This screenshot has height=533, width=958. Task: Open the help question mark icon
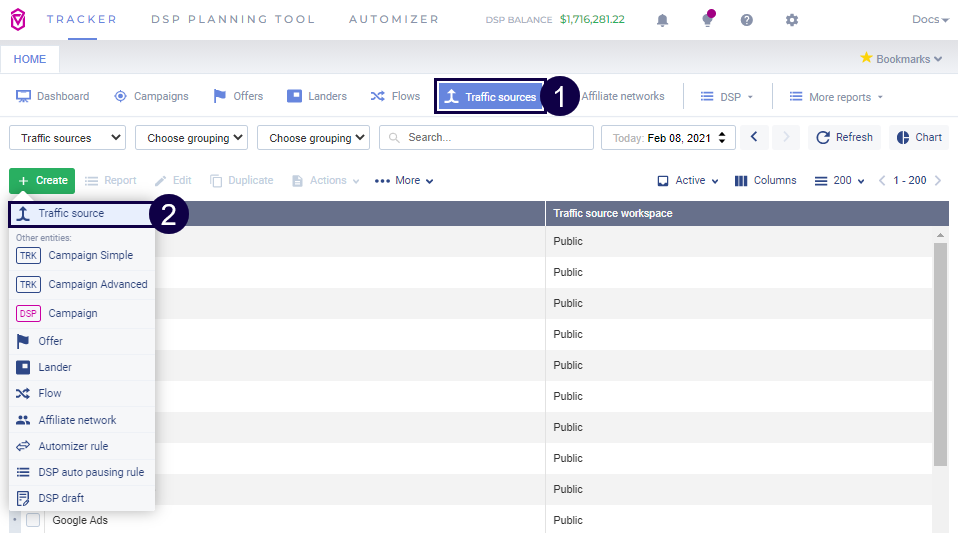click(747, 20)
